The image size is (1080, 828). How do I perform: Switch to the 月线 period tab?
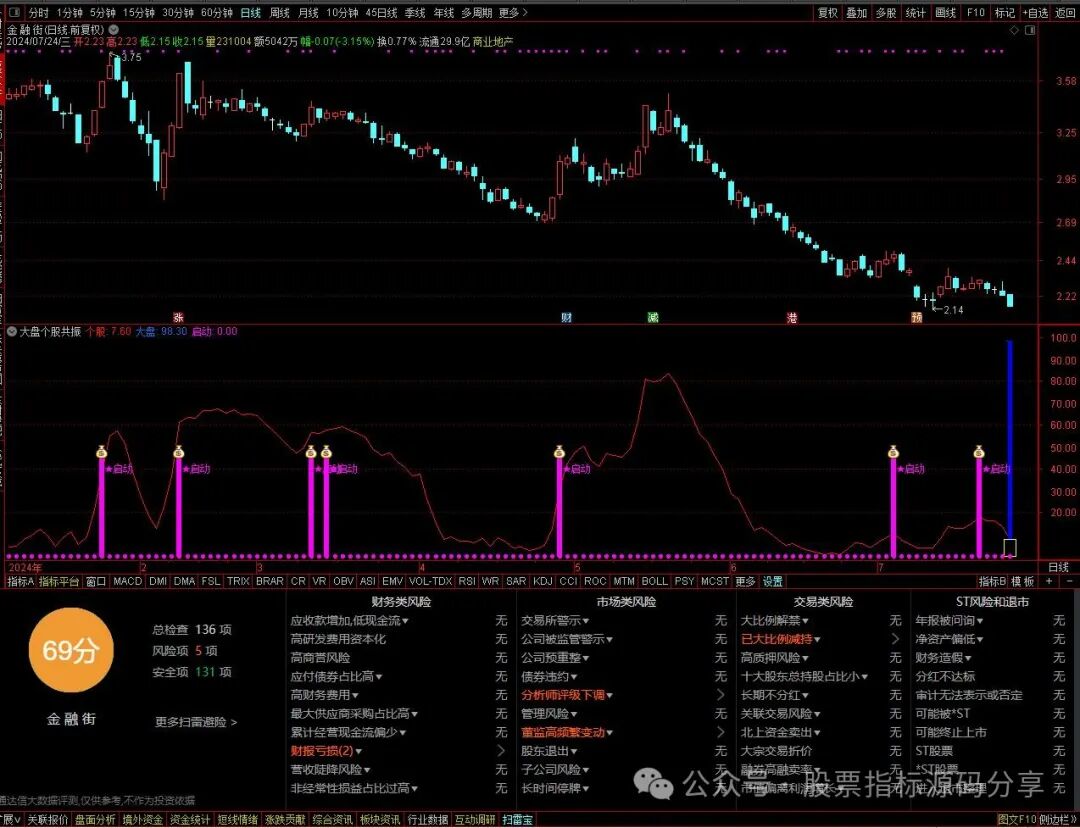308,12
